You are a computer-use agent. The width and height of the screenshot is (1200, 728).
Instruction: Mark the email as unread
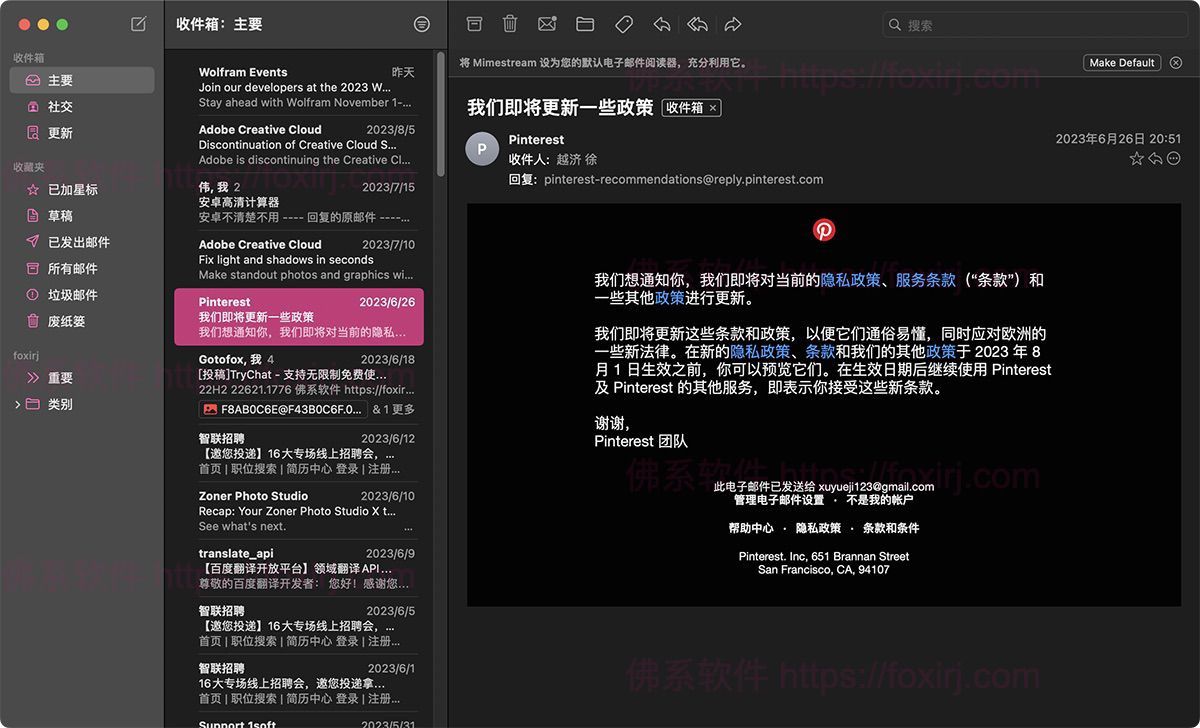point(546,23)
